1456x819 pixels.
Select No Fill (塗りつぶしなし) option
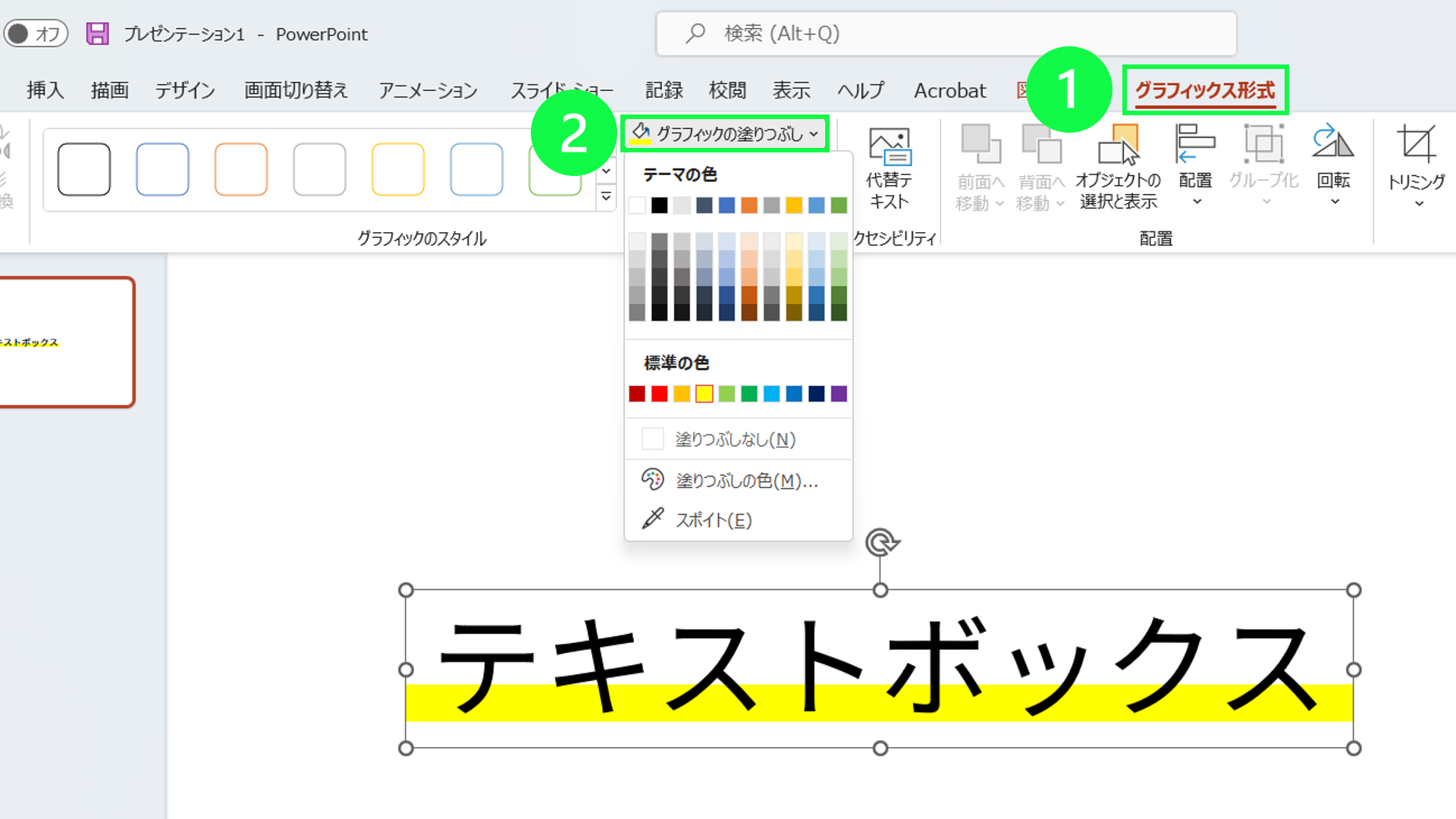[x=734, y=440]
